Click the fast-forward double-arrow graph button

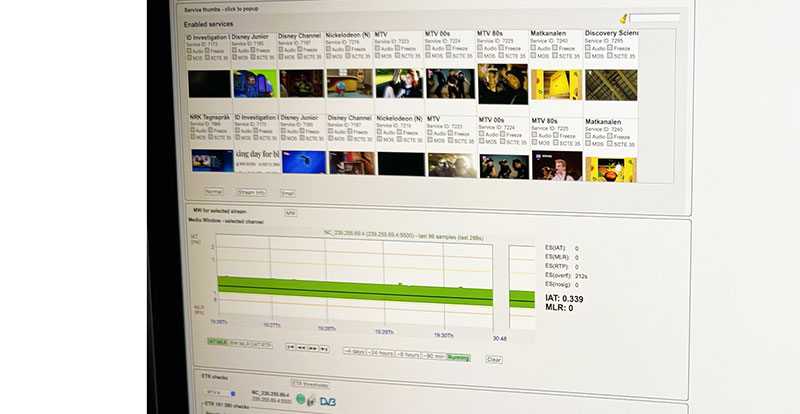click(313, 349)
